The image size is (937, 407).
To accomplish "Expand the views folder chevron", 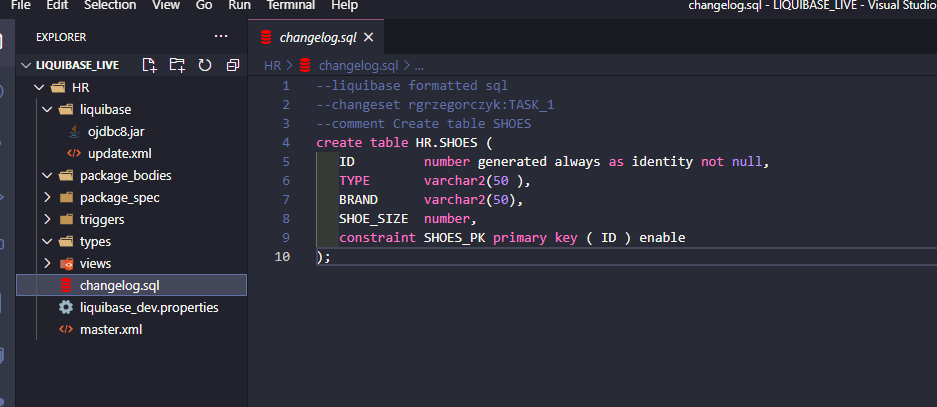I will (47, 264).
